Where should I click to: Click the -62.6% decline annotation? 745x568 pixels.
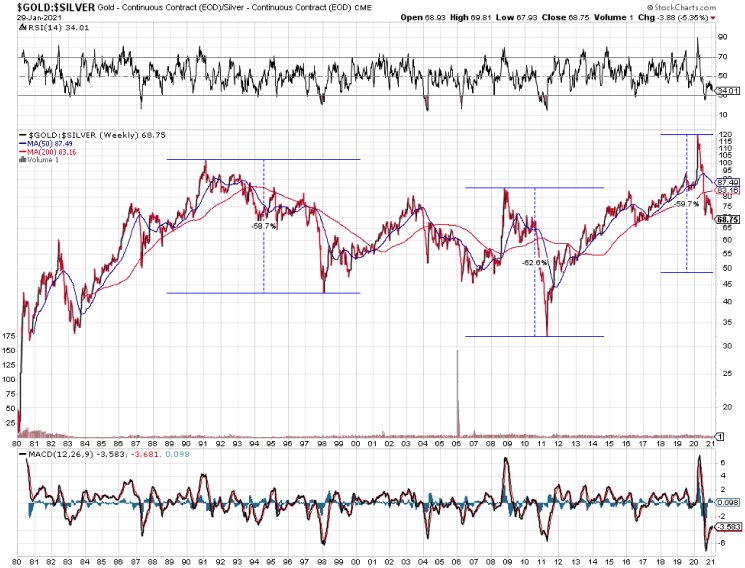[x=534, y=262]
